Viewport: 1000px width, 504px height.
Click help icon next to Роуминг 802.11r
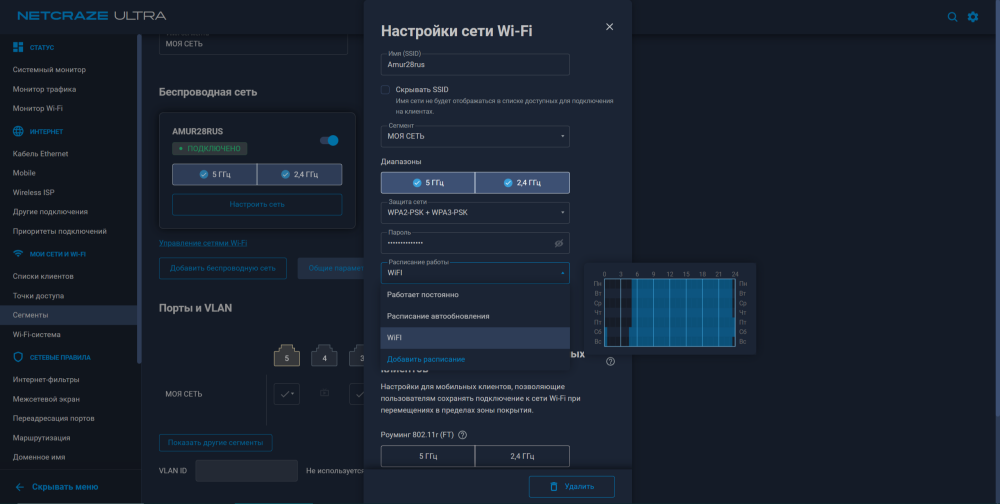462,435
